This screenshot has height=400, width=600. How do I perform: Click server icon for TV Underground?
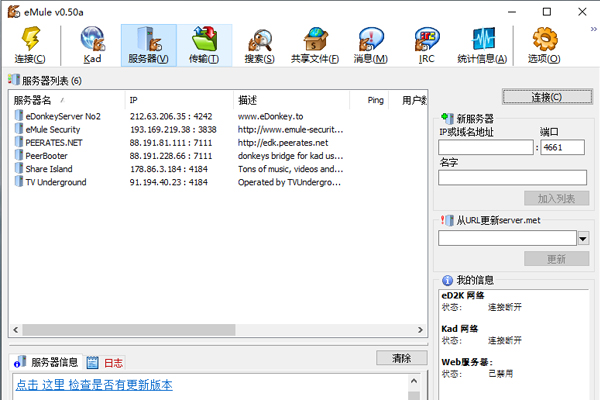coord(19,181)
